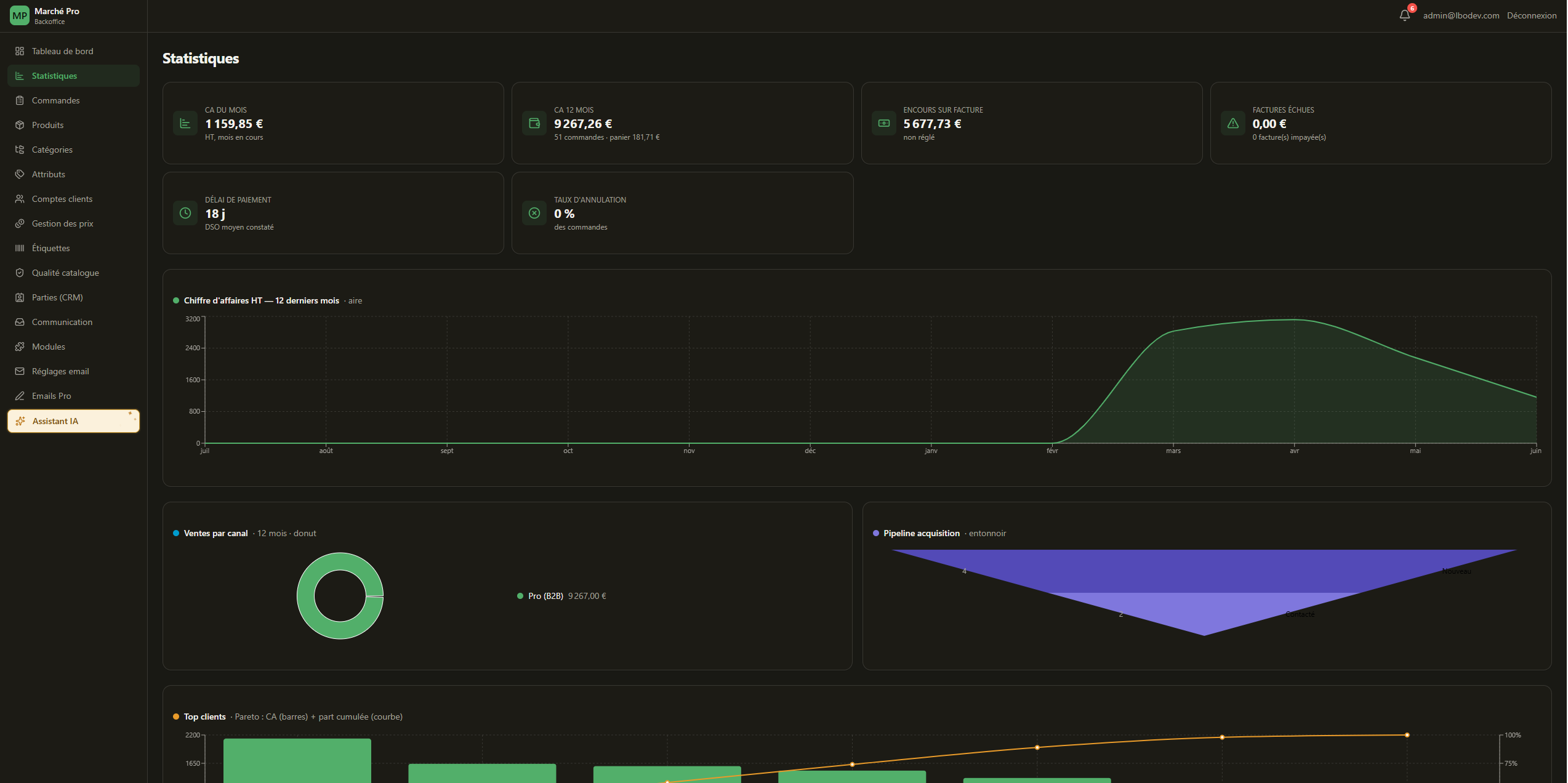Click the Déconnexion link

(1531, 15)
